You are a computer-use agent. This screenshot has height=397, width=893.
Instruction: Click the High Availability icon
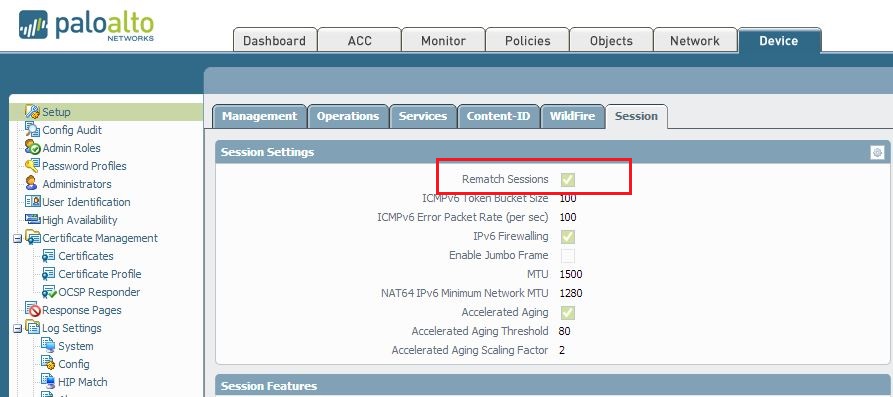pos(32,220)
